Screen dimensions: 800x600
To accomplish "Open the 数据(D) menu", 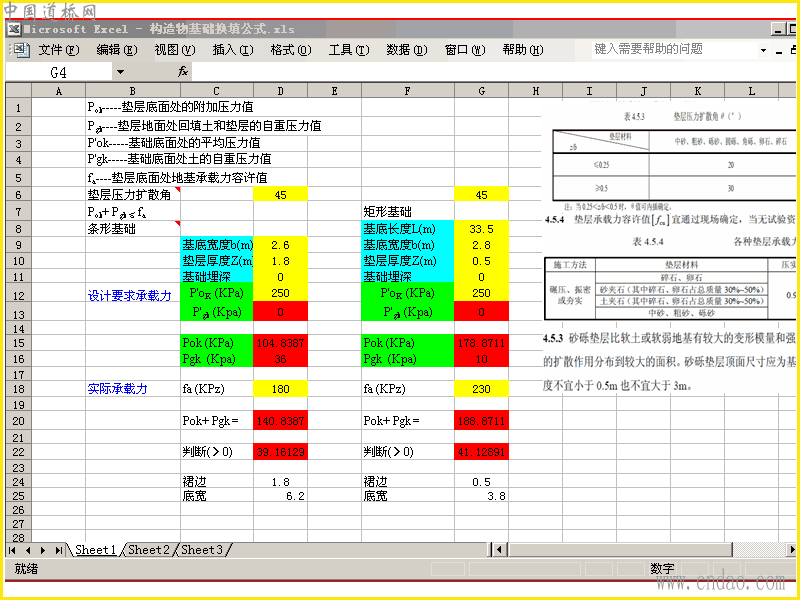I will coord(407,49).
